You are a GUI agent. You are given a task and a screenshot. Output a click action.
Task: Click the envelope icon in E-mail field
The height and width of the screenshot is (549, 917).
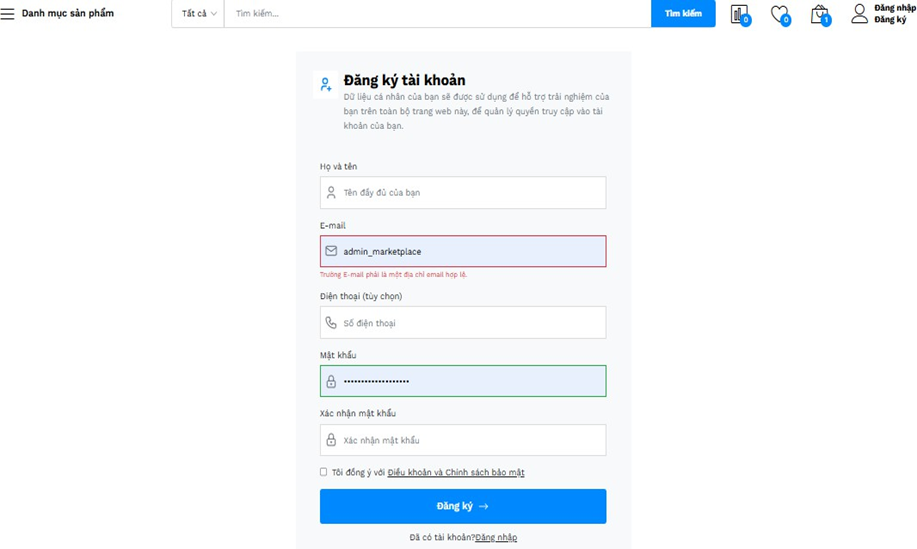click(331, 251)
